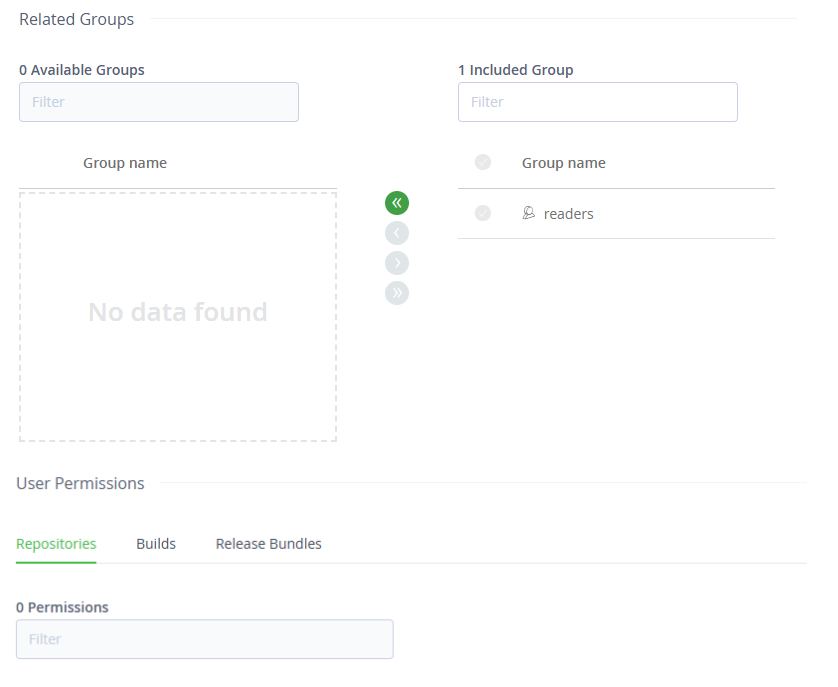This screenshot has height=687, width=838.
Task: Click the double right chevron transfer button
Action: (x=397, y=293)
